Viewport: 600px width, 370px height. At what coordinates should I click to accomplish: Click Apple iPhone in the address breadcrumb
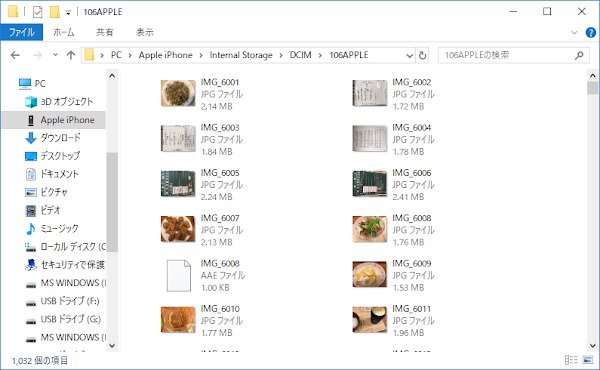165,55
